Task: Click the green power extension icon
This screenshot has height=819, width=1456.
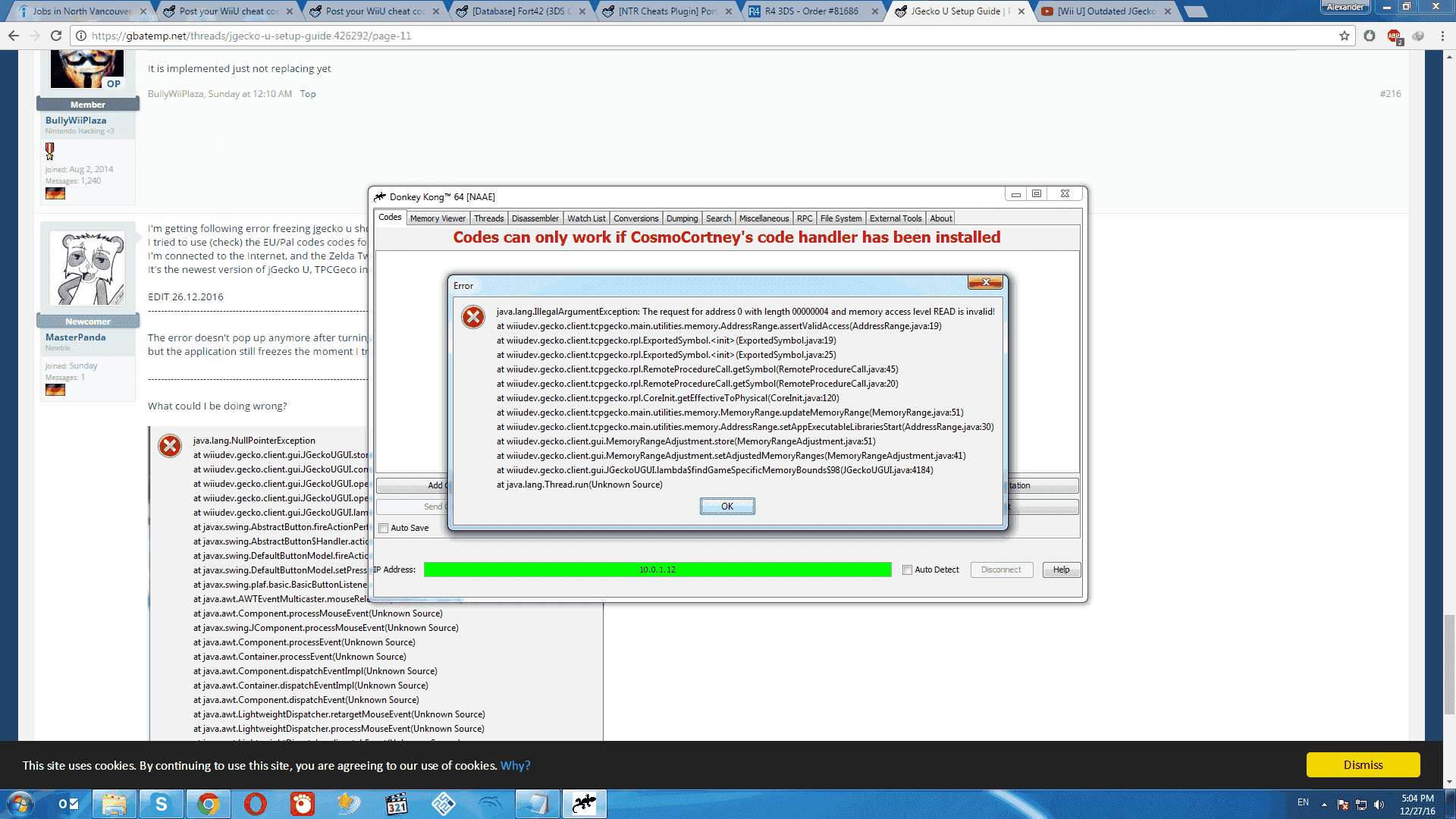Action: (x=1370, y=36)
